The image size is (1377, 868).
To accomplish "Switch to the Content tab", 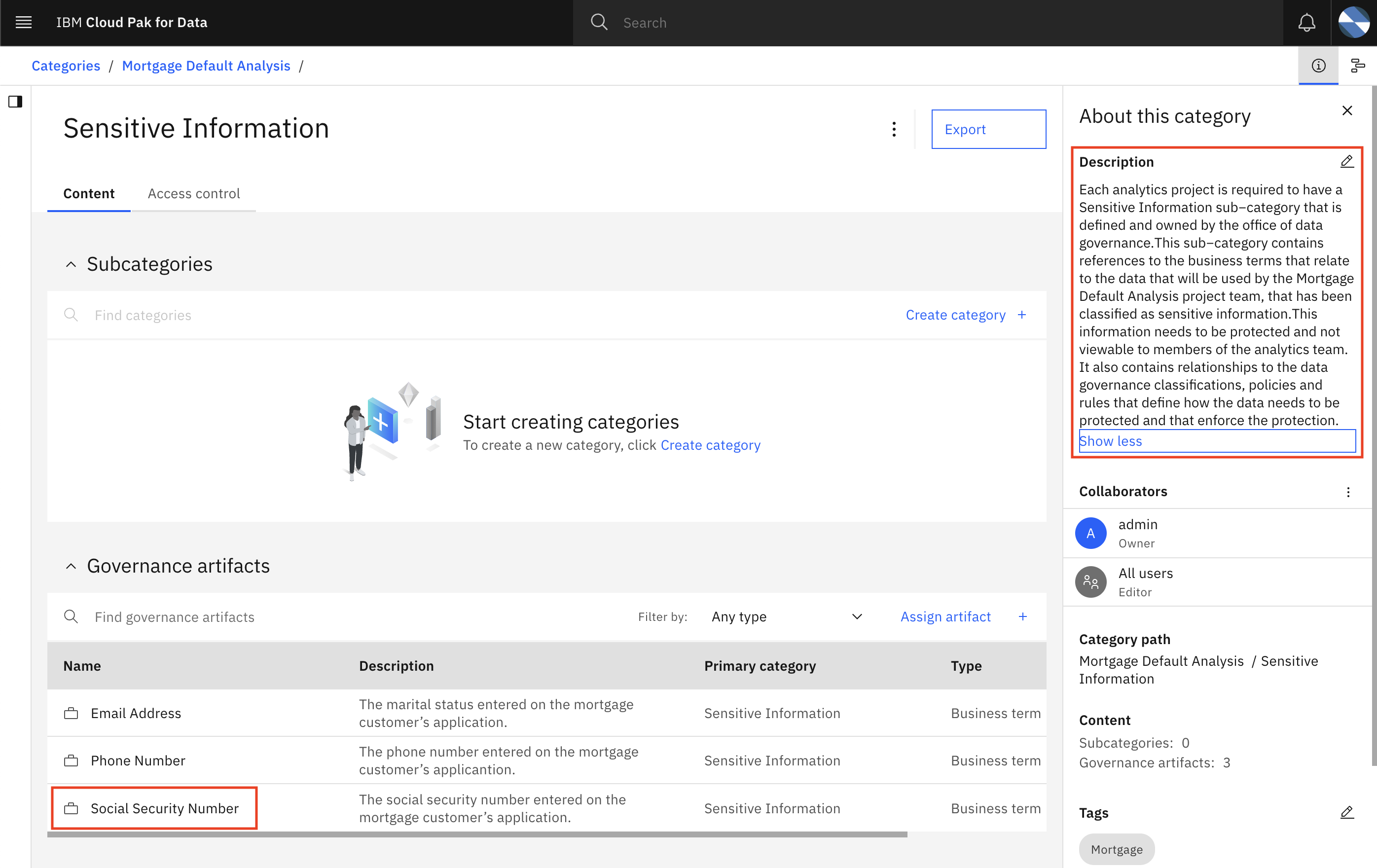I will point(89,194).
